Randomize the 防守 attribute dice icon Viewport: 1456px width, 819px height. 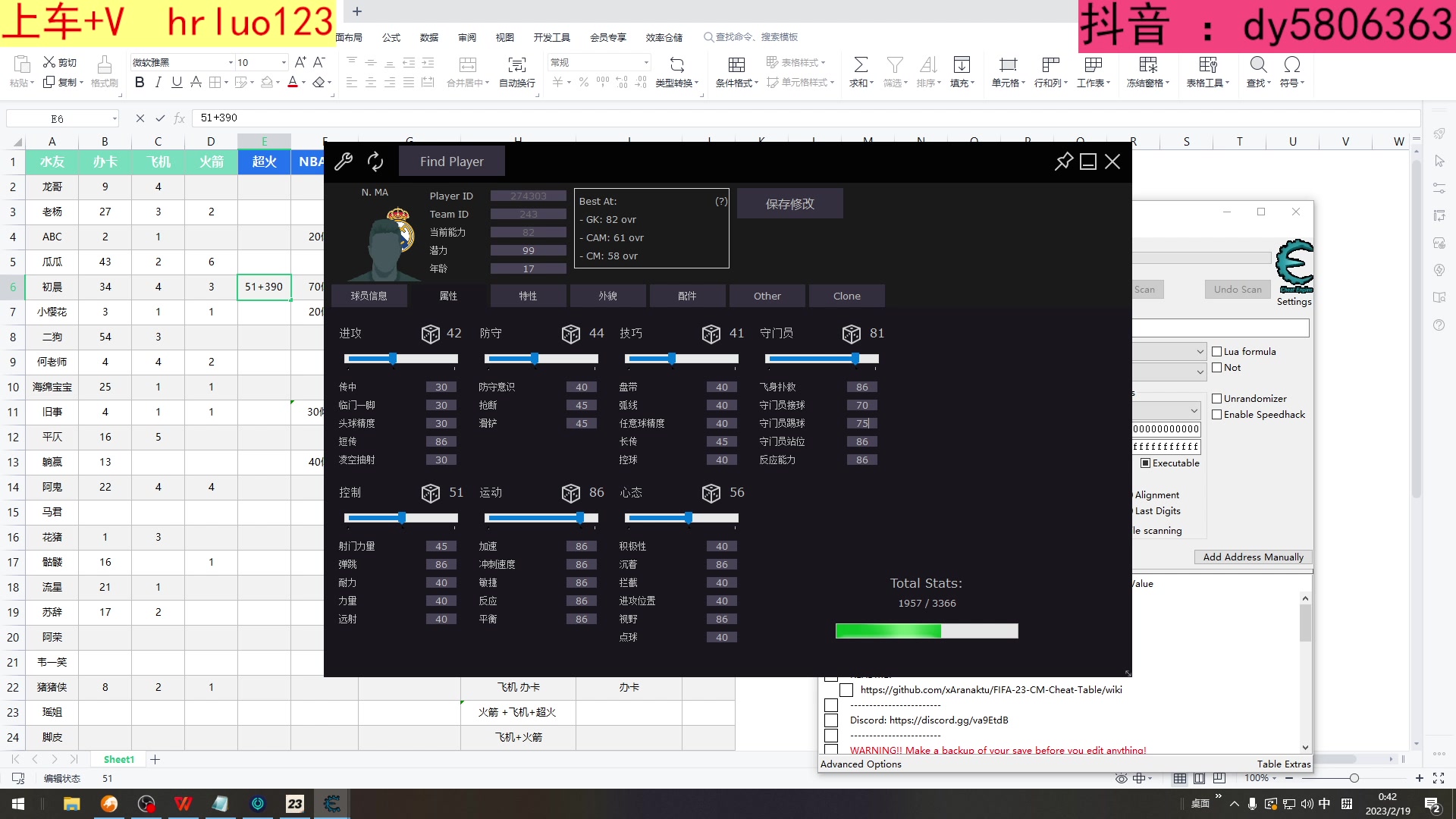(570, 334)
